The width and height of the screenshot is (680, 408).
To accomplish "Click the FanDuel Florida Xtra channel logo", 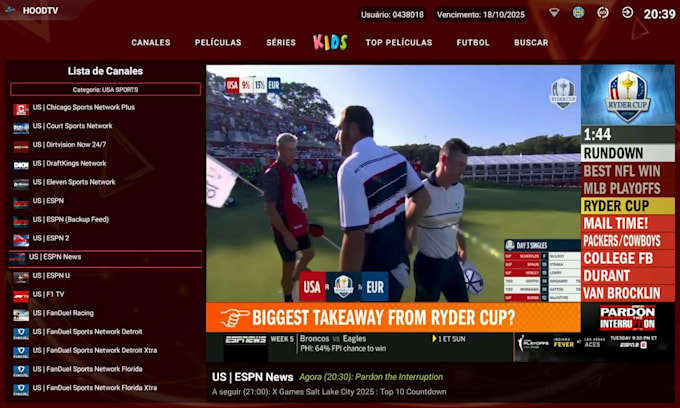I will click(21, 389).
